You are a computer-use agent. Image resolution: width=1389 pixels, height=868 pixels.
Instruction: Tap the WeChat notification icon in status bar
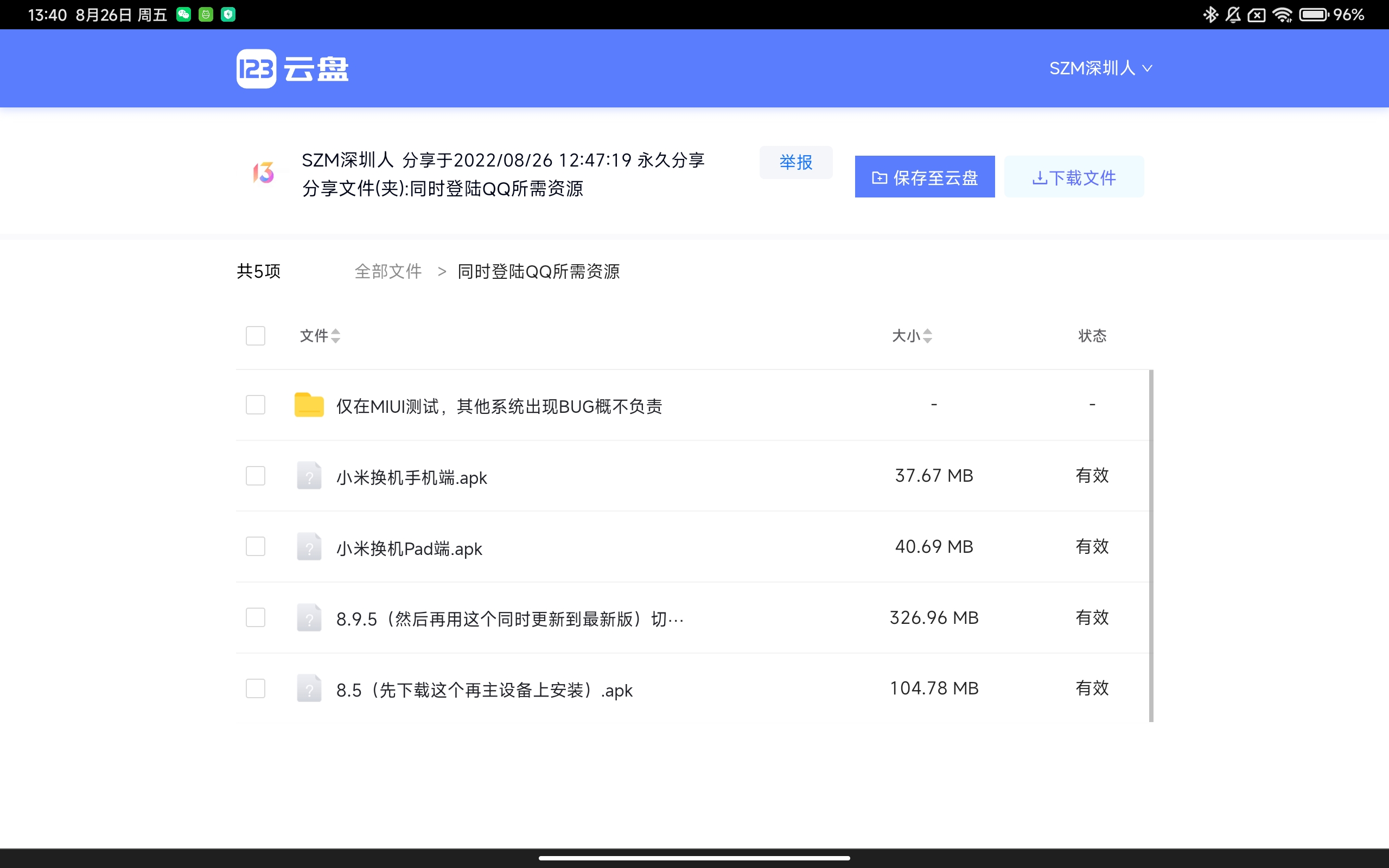click(x=184, y=14)
